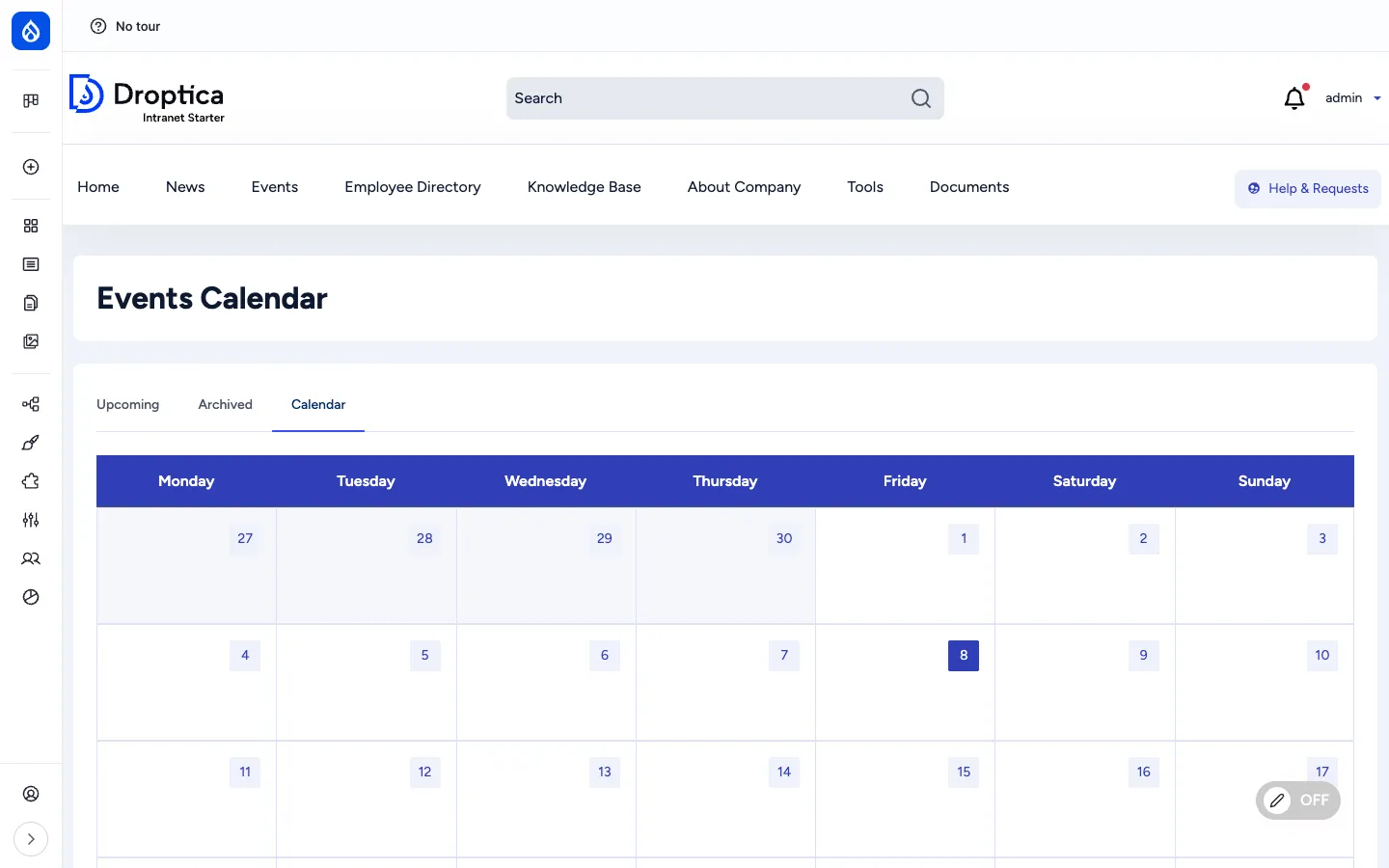Click the Events Calendar page heading
The height and width of the screenshot is (868, 1389).
click(212, 299)
